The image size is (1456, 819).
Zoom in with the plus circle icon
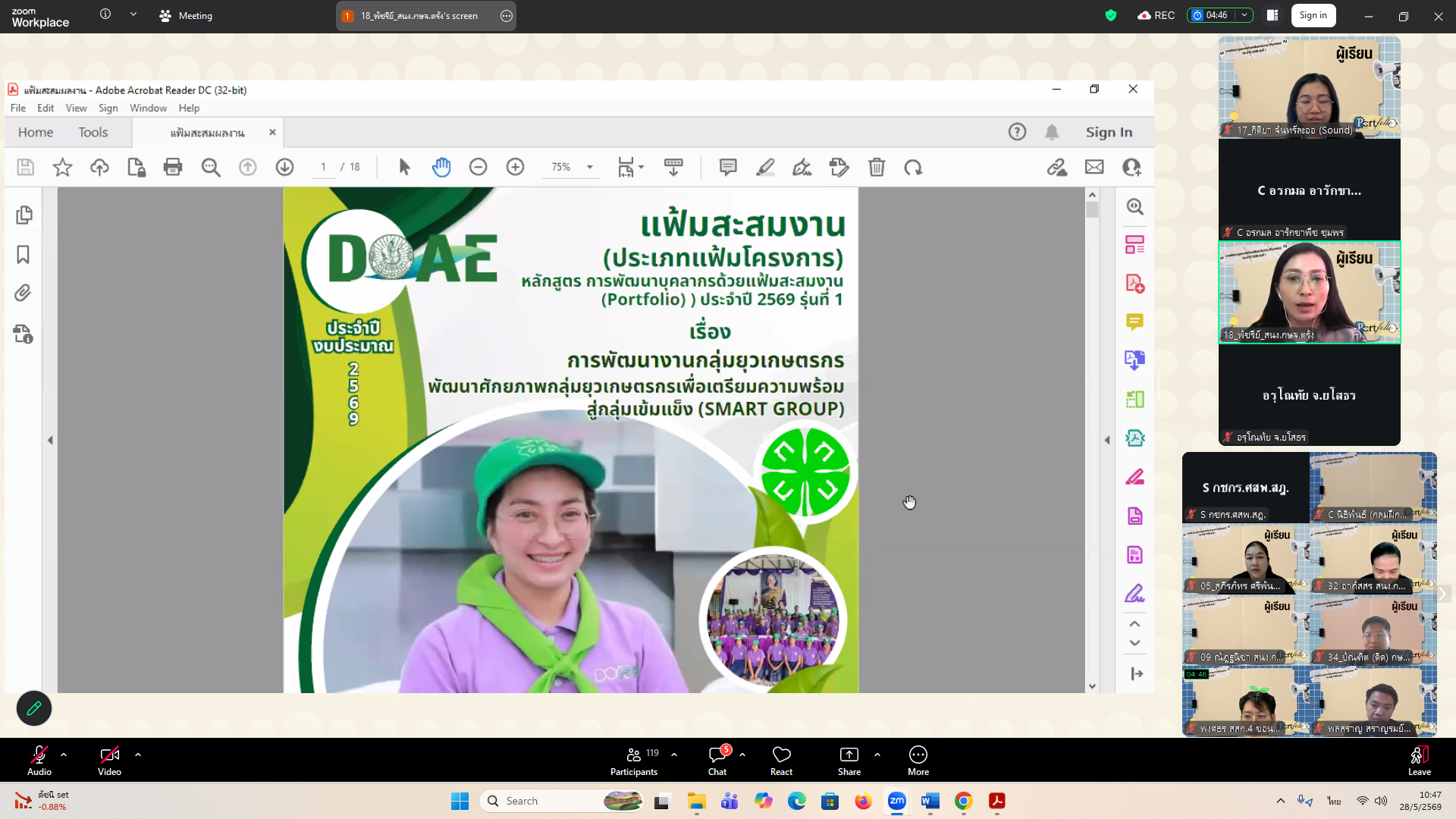click(515, 167)
